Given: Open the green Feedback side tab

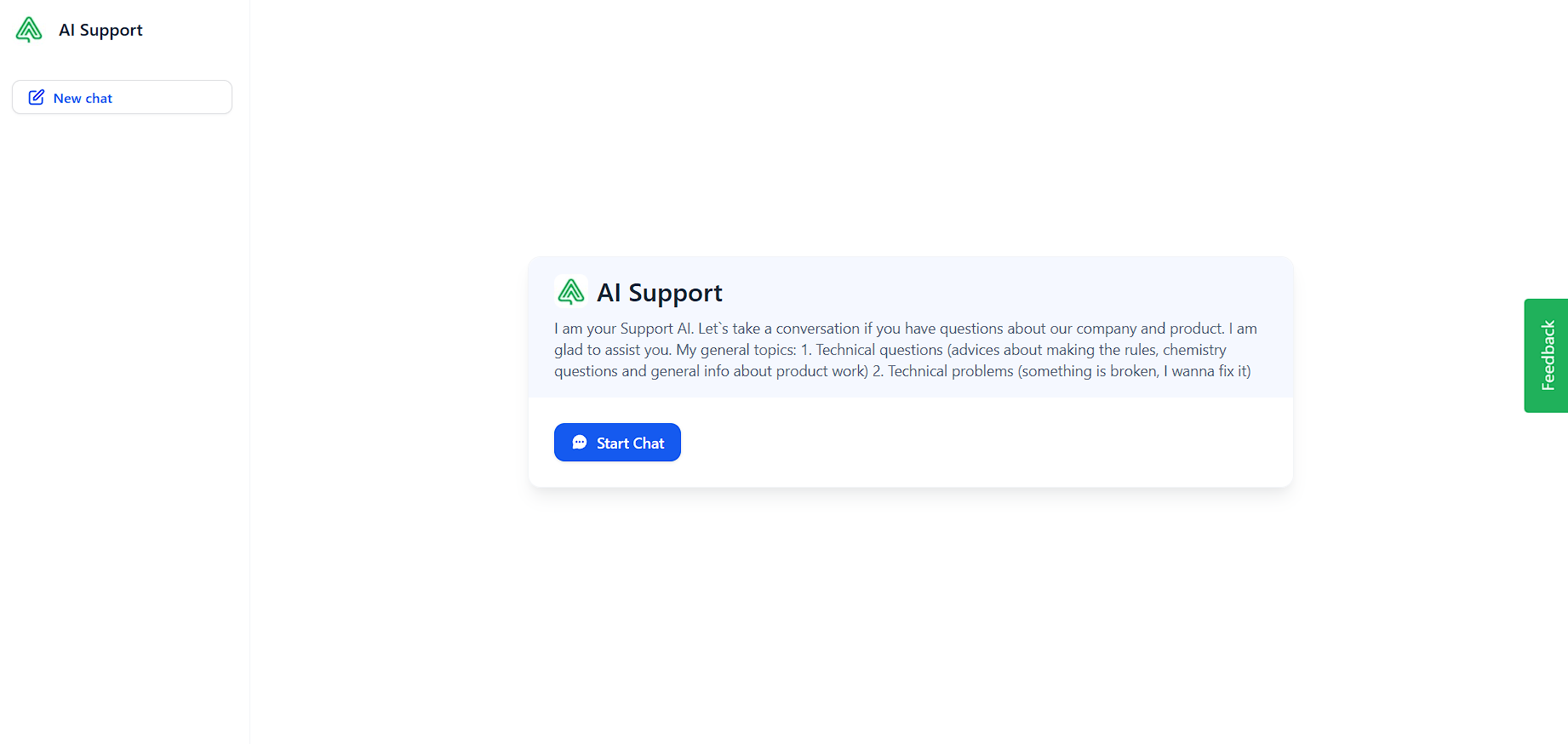Looking at the screenshot, I should pyautogui.click(x=1546, y=356).
